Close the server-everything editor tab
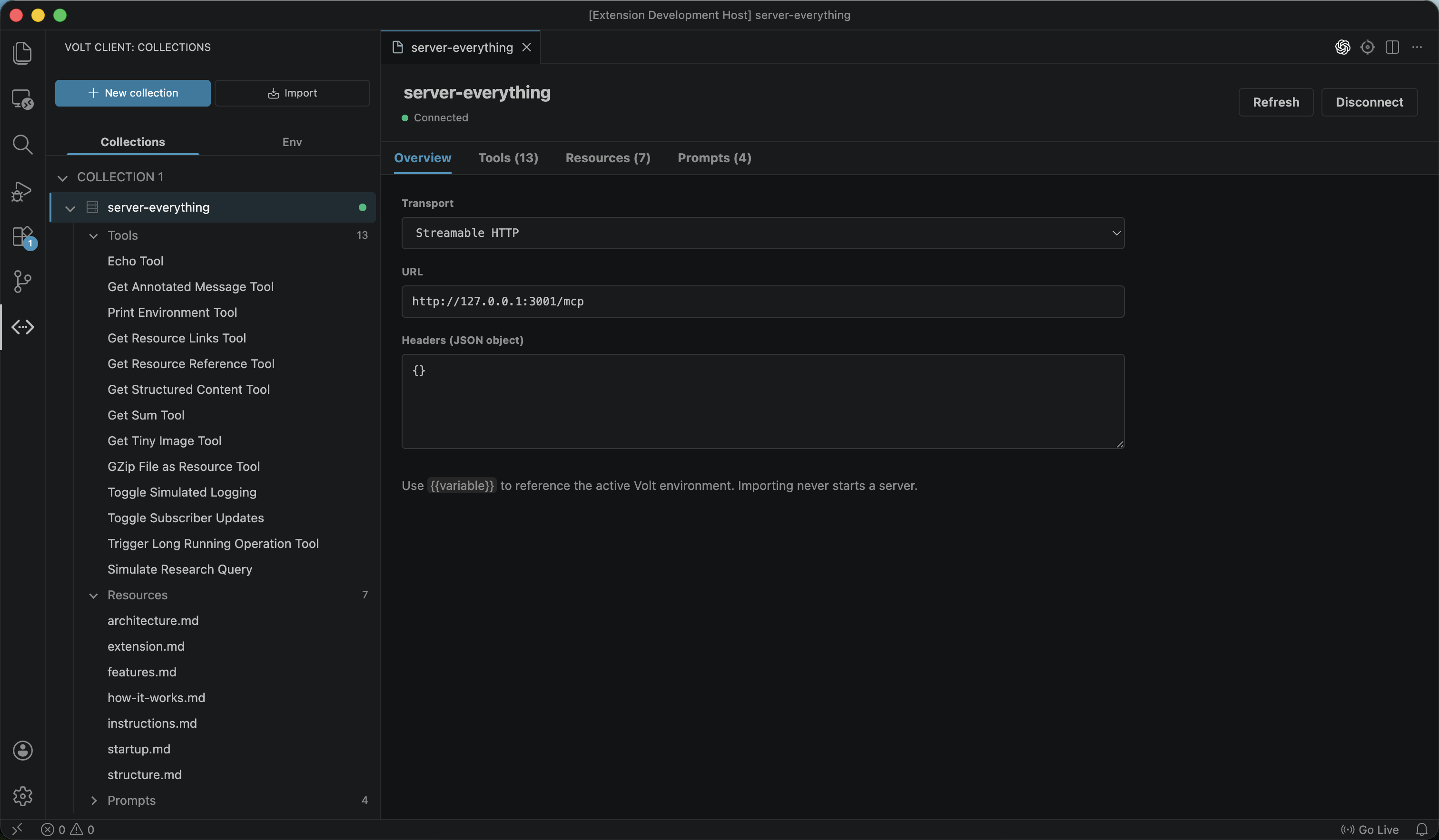1439x840 pixels. 526,48
